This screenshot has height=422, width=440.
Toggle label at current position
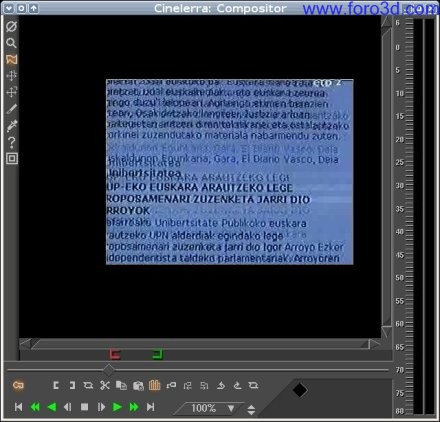pyautogui.click(x=171, y=386)
